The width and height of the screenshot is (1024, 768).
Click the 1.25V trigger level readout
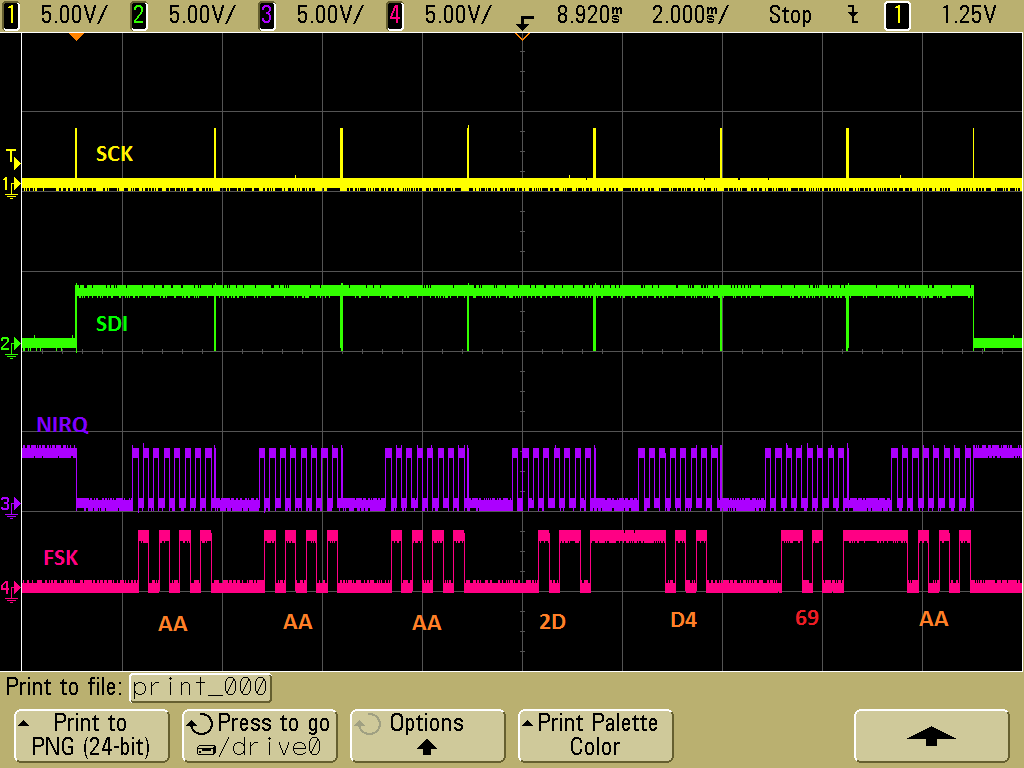click(968, 15)
